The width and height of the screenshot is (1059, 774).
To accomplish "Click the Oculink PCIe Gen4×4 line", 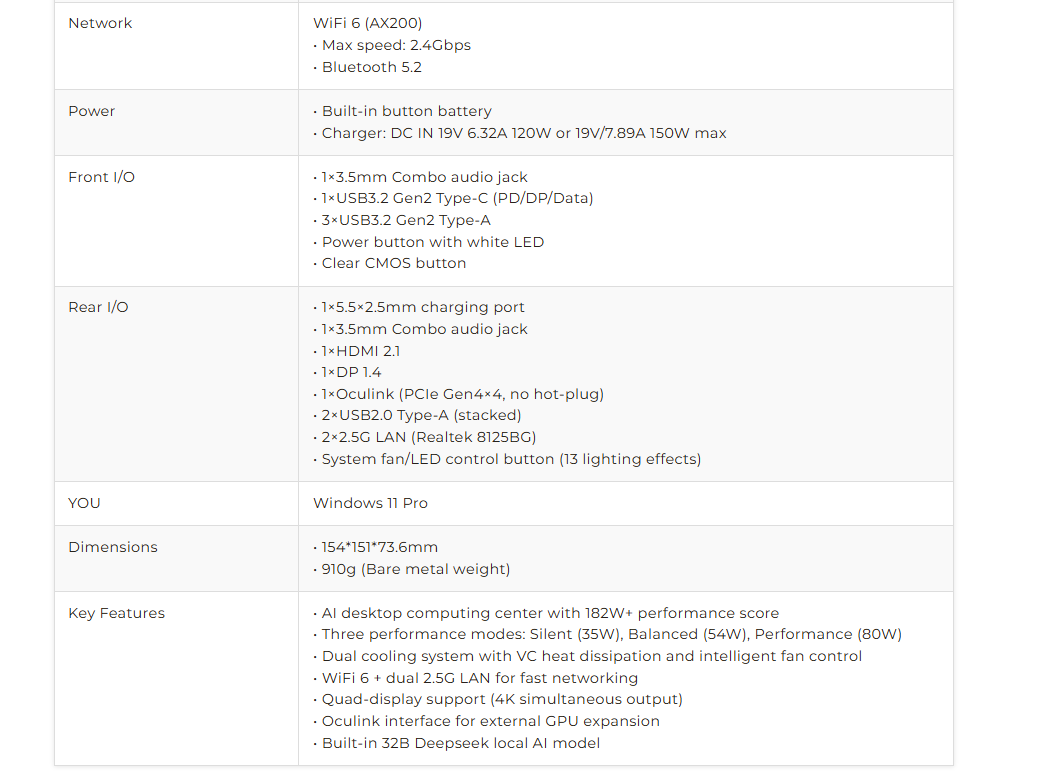I will pyautogui.click(x=459, y=394).
